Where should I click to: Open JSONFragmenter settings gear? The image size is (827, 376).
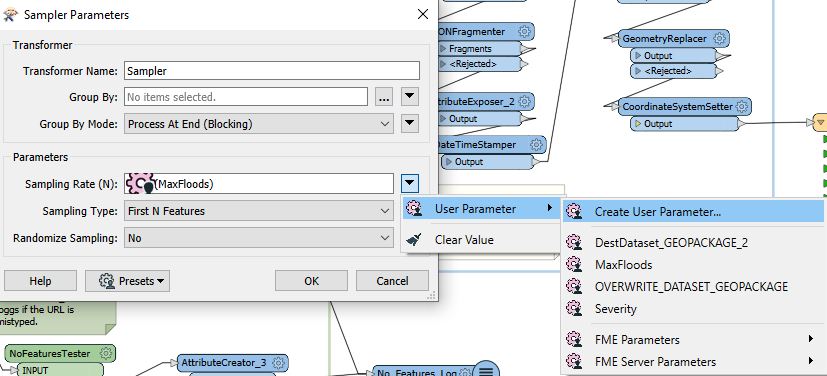click(524, 31)
